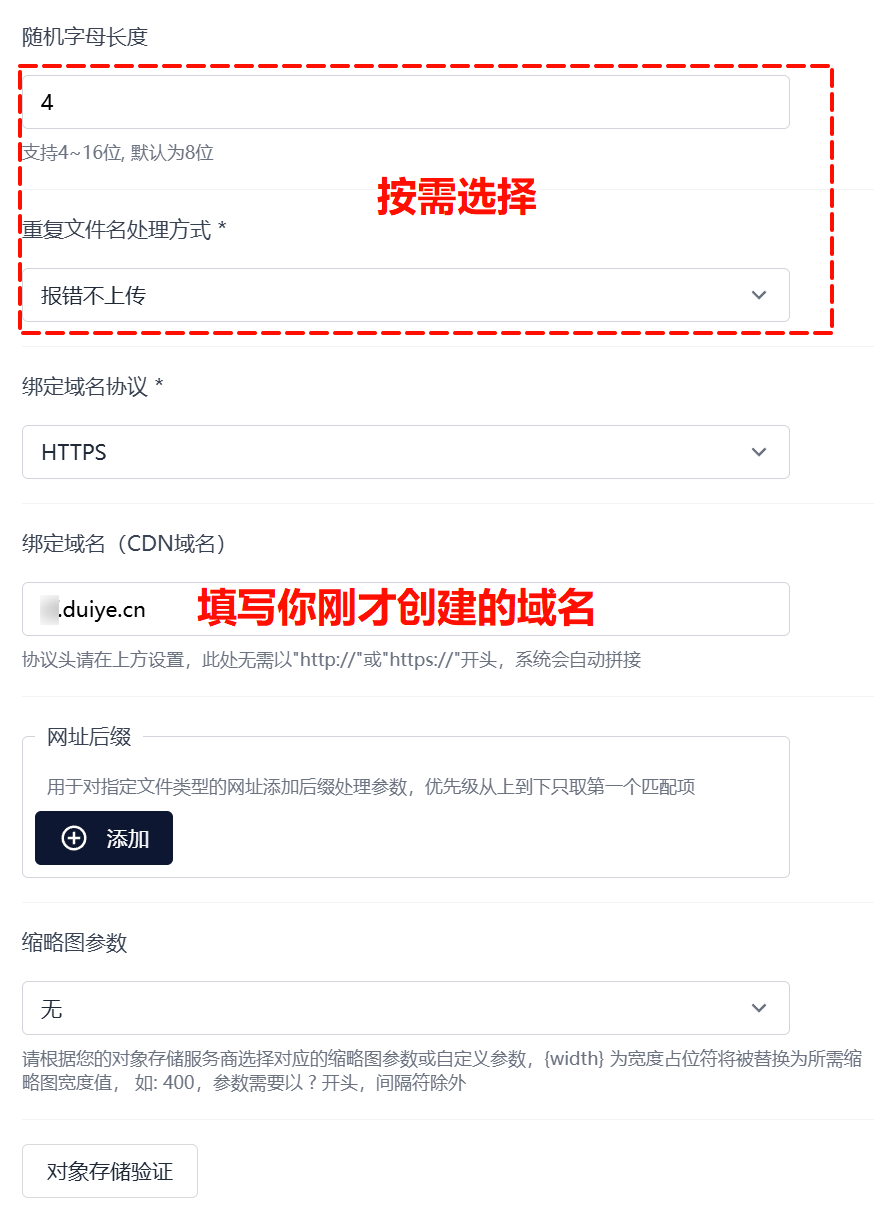
Task: Click the 缩略图参数 label
Action: coord(75,943)
